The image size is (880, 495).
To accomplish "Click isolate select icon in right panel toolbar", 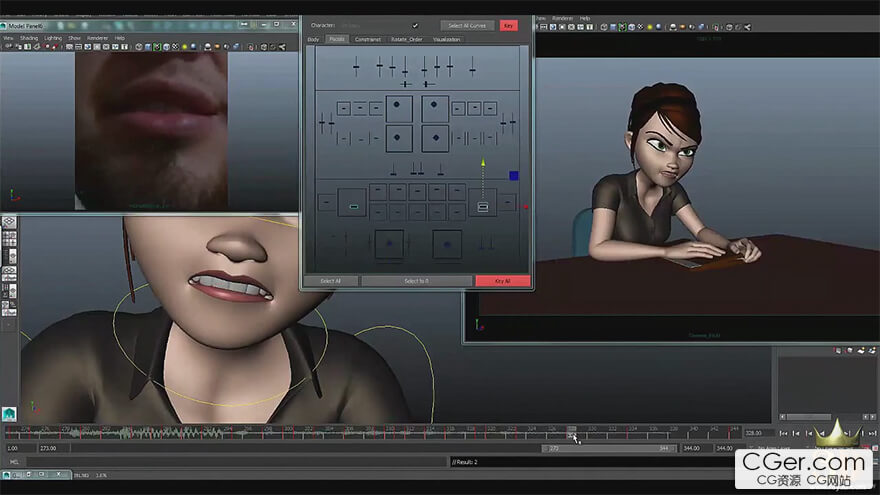I will [716, 27].
